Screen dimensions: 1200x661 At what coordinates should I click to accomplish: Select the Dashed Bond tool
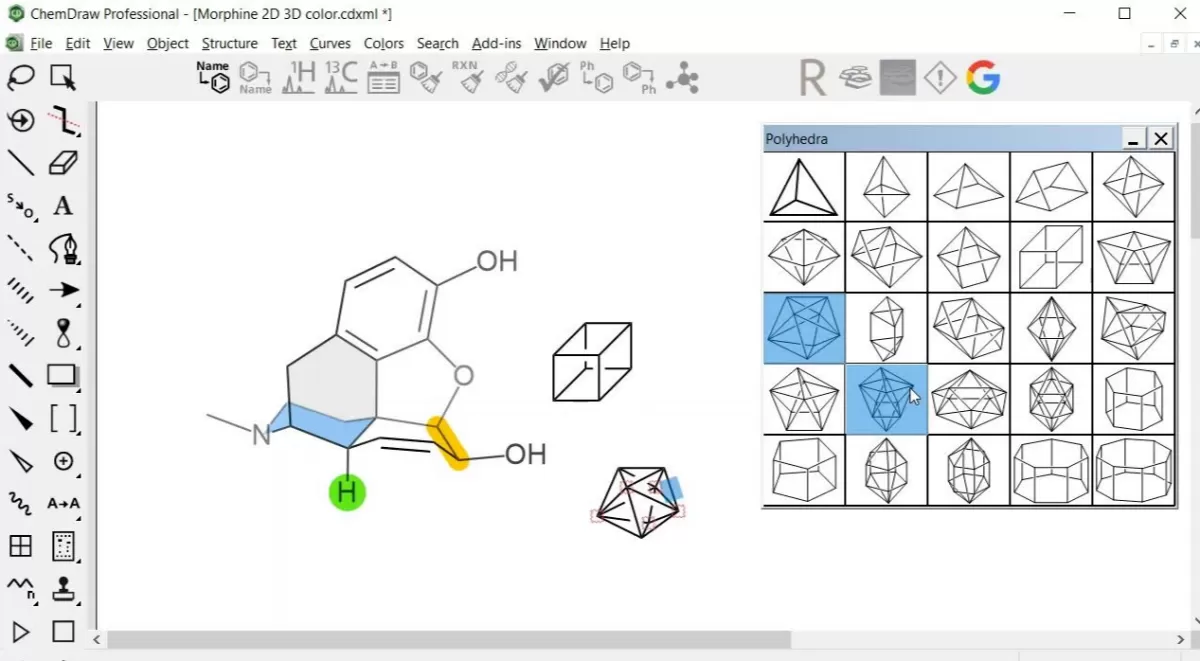click(21, 247)
